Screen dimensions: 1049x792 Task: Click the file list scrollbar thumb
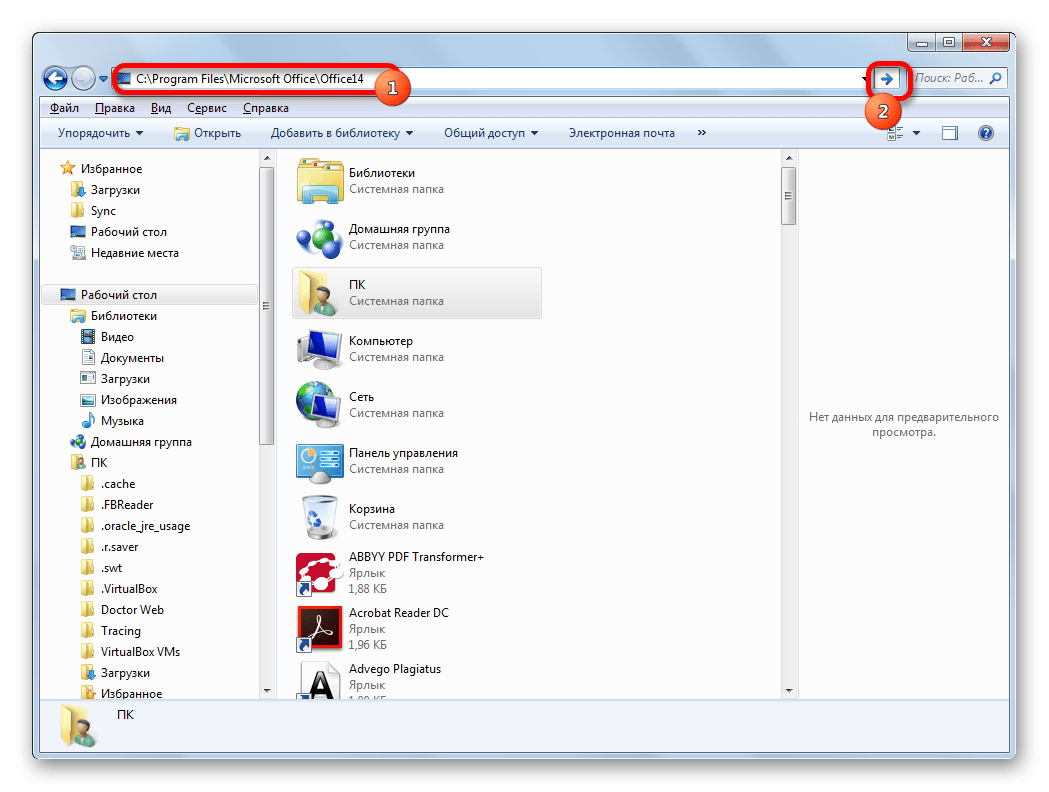789,196
